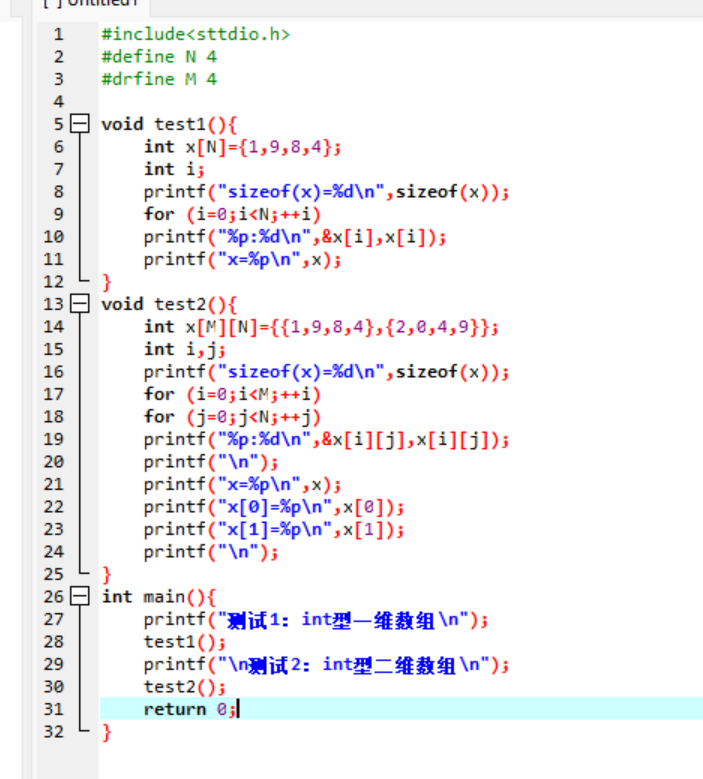703x779 pixels.
Task: Click 'printf("x=%p\n",x);' on line 11
Action: point(242,259)
